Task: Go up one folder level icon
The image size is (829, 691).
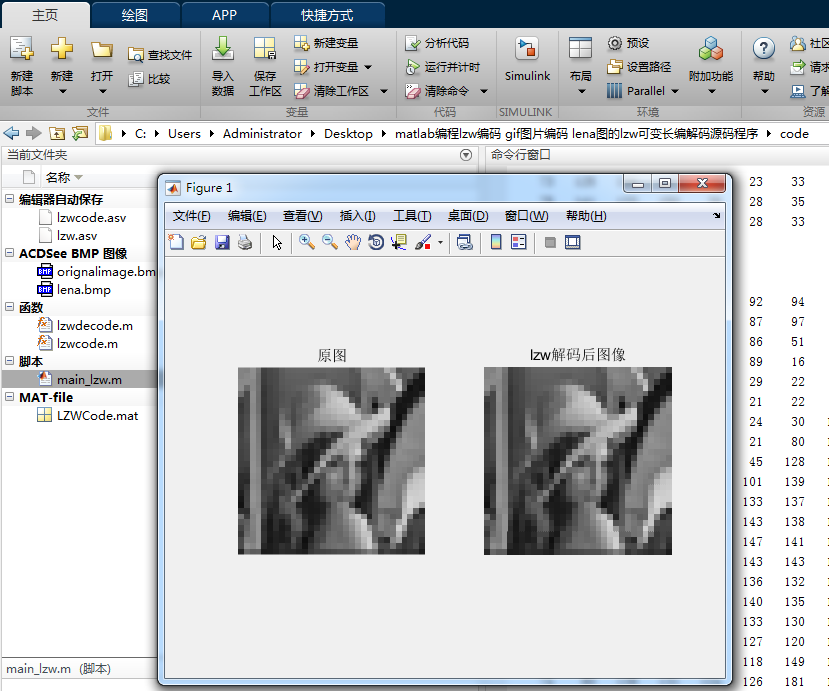Action: [57, 133]
